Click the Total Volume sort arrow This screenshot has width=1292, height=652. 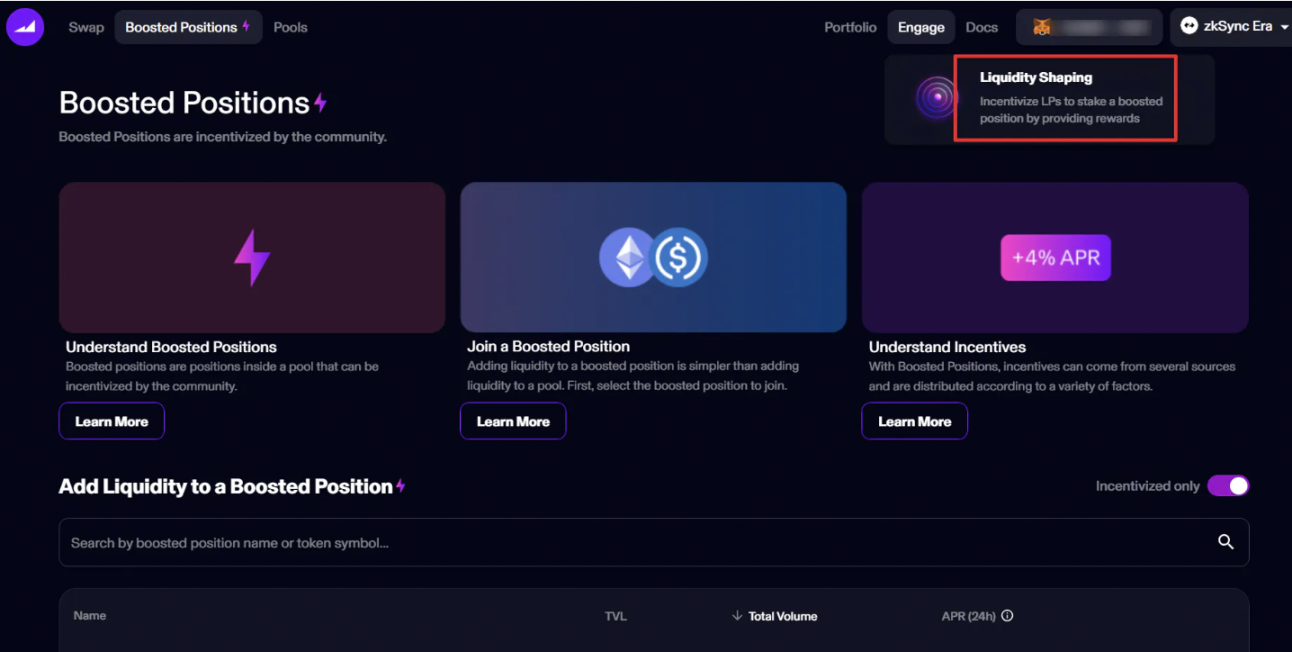click(x=737, y=616)
